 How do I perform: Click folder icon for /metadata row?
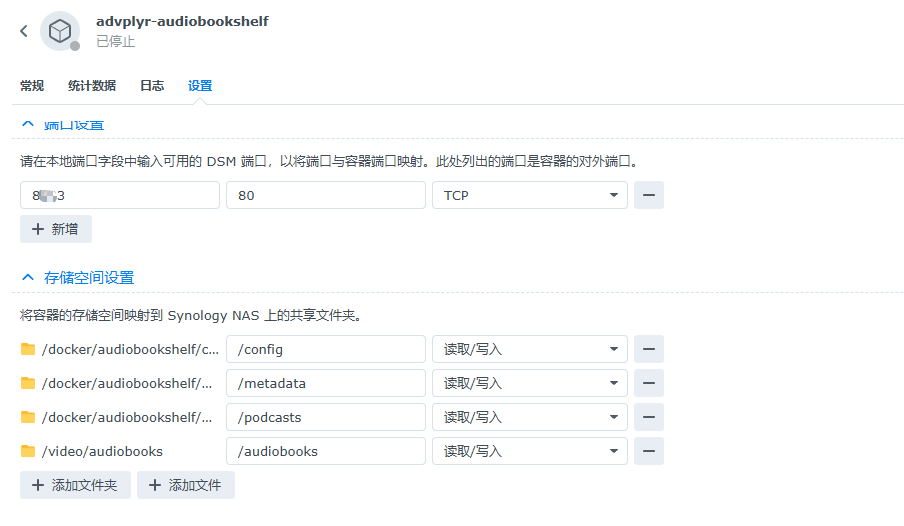[28, 383]
